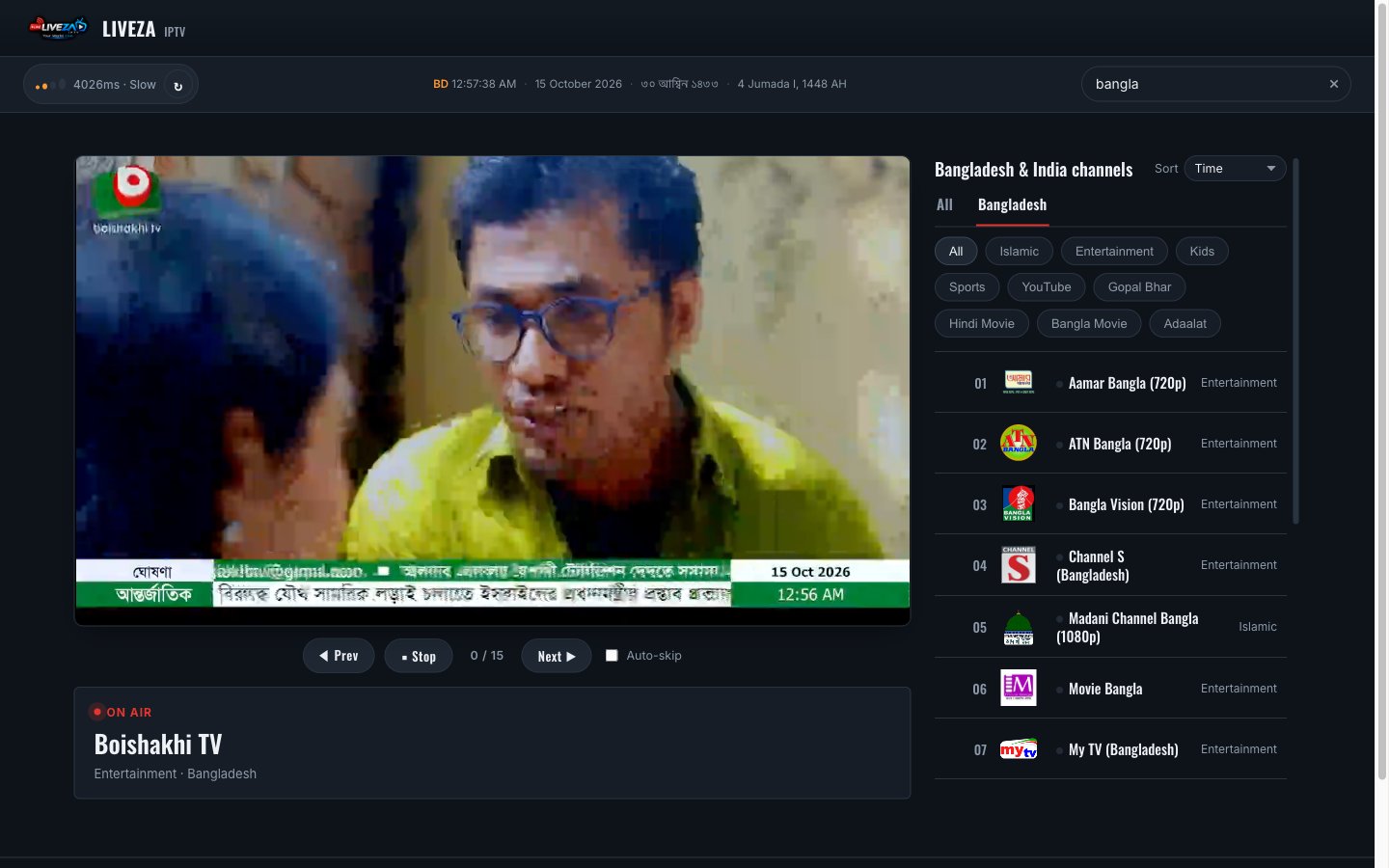The width and height of the screenshot is (1389, 868).
Task: Open the Sort by Time dropdown
Action: click(x=1235, y=169)
